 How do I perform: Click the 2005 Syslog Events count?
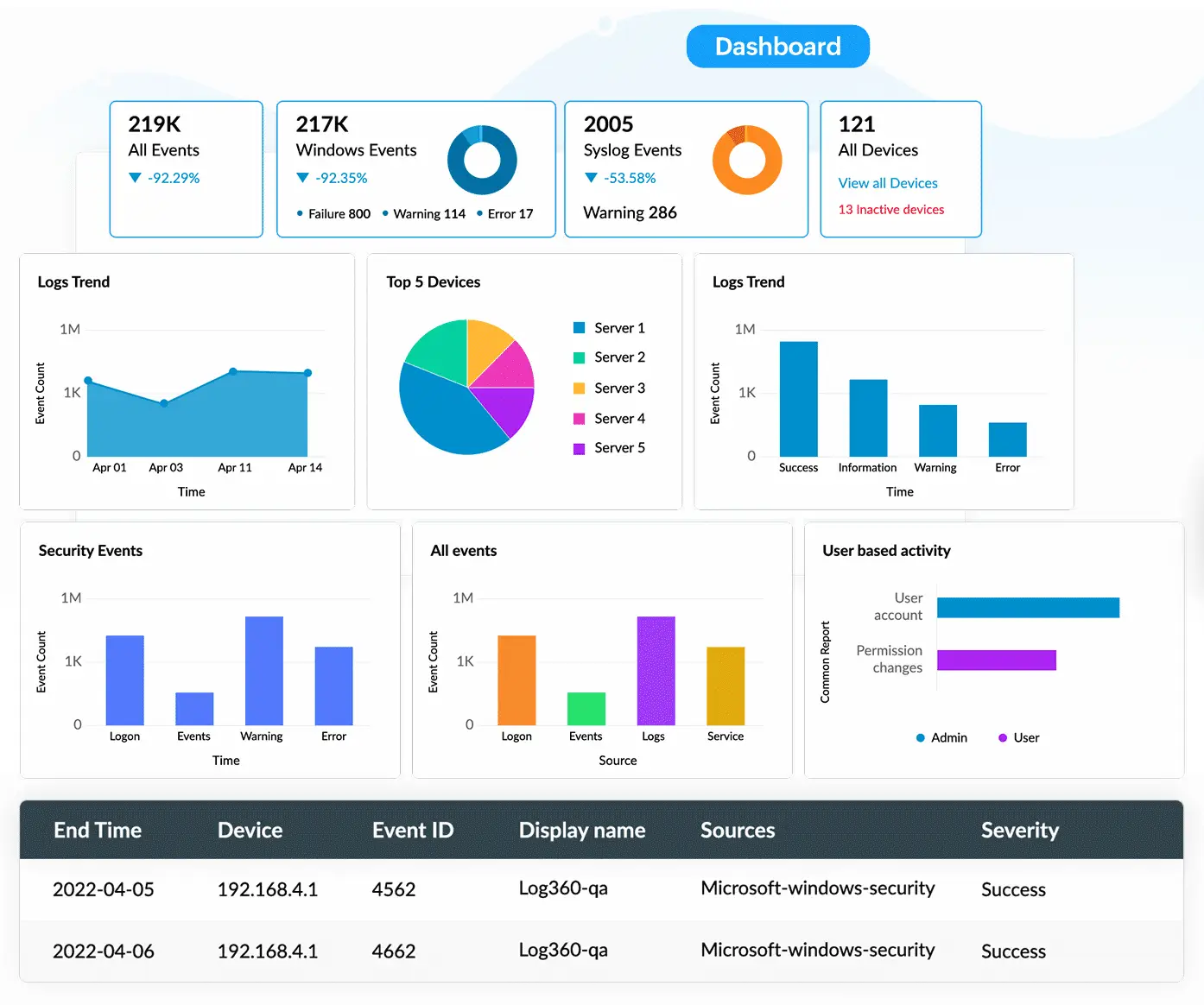coord(609,124)
